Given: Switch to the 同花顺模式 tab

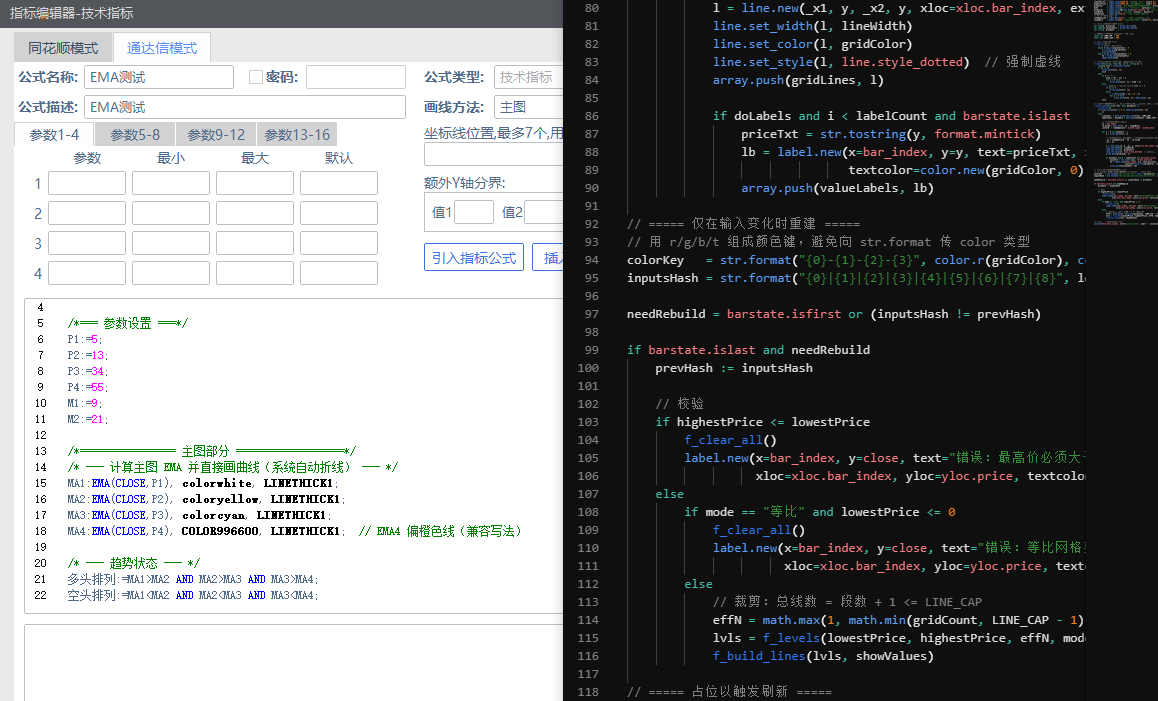Looking at the screenshot, I should (x=63, y=48).
